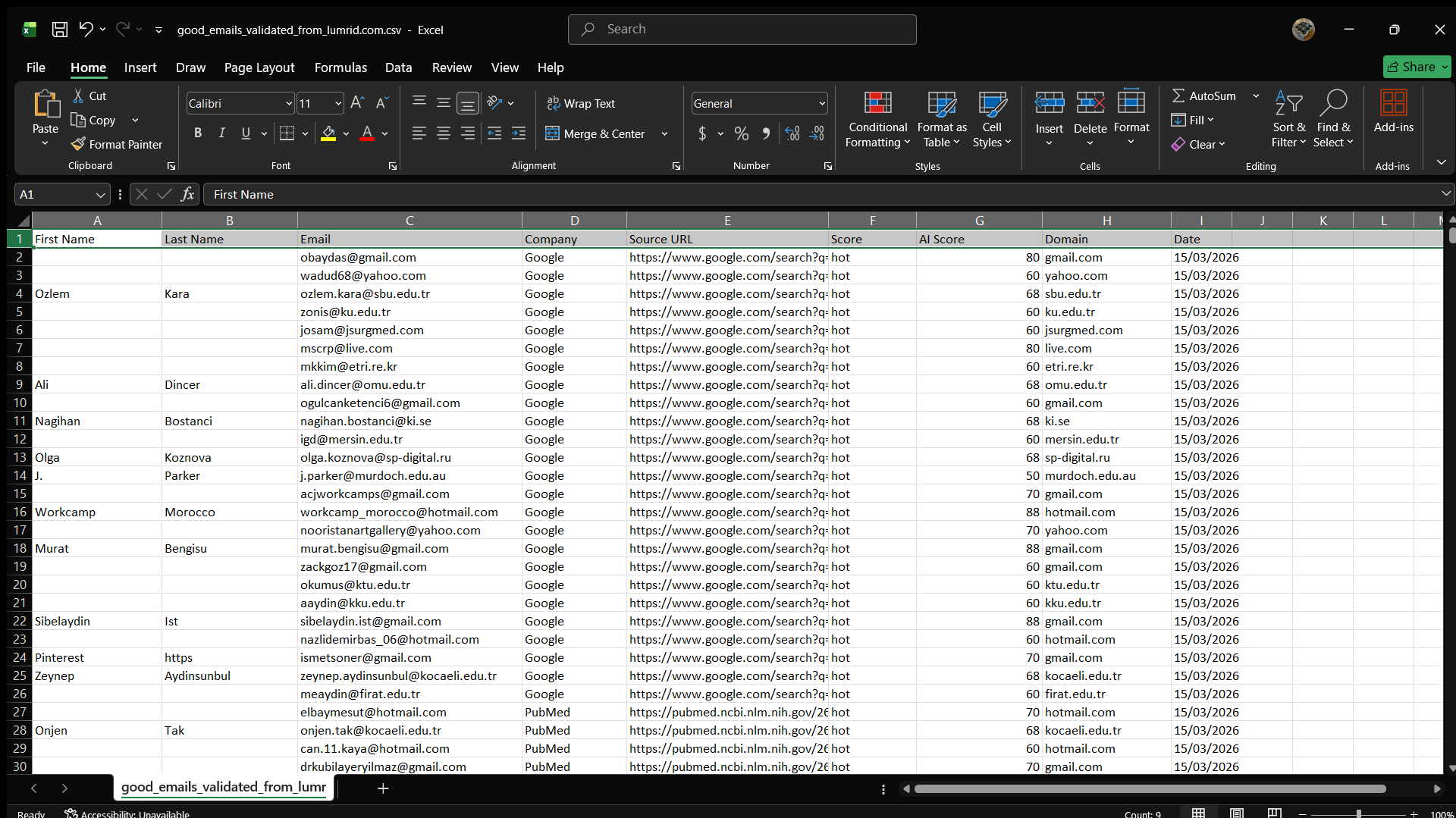1456x818 pixels.
Task: Expand the formula bar chevron
Action: coord(1445,194)
